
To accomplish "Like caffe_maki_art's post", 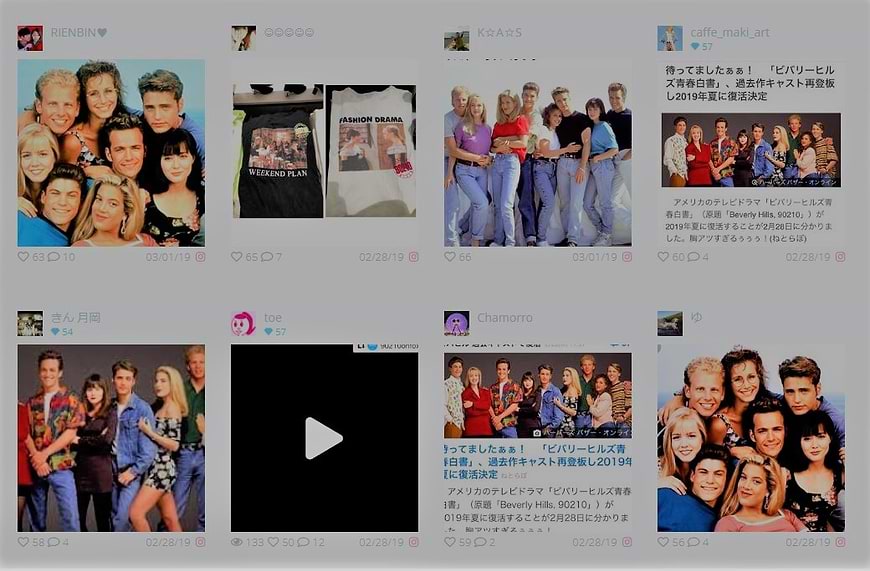I will click(x=663, y=257).
